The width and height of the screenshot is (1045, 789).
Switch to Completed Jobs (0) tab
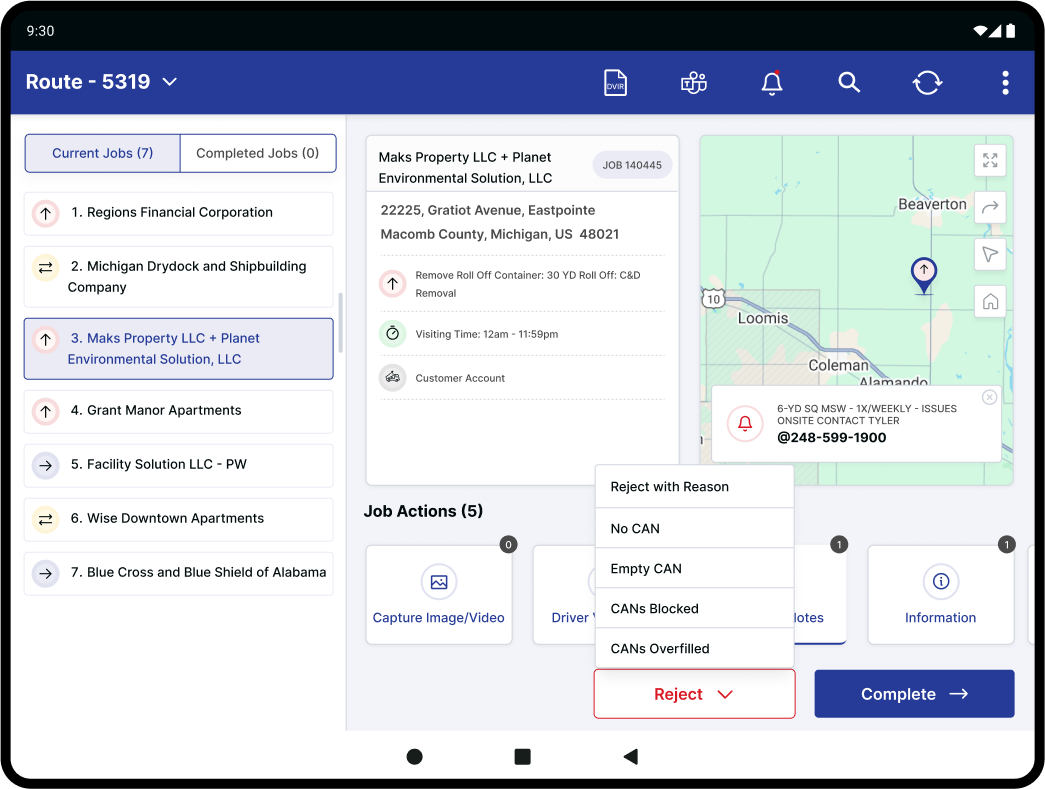[x=258, y=153]
